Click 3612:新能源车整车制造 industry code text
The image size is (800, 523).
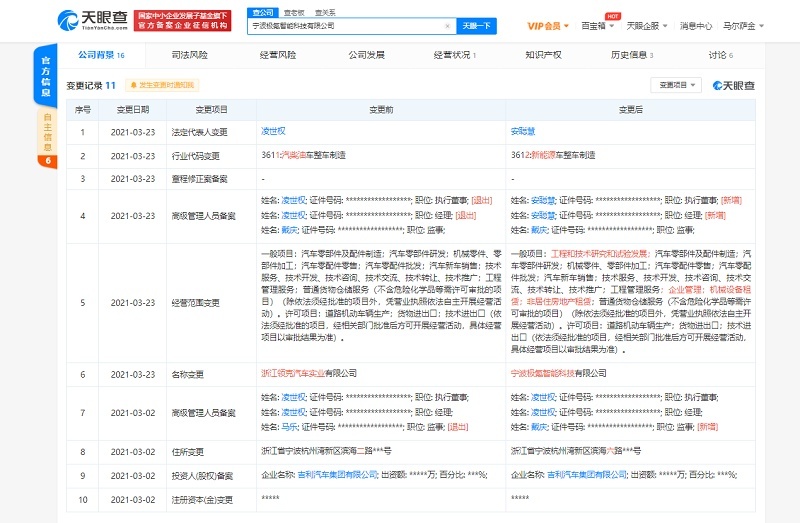tap(553, 155)
